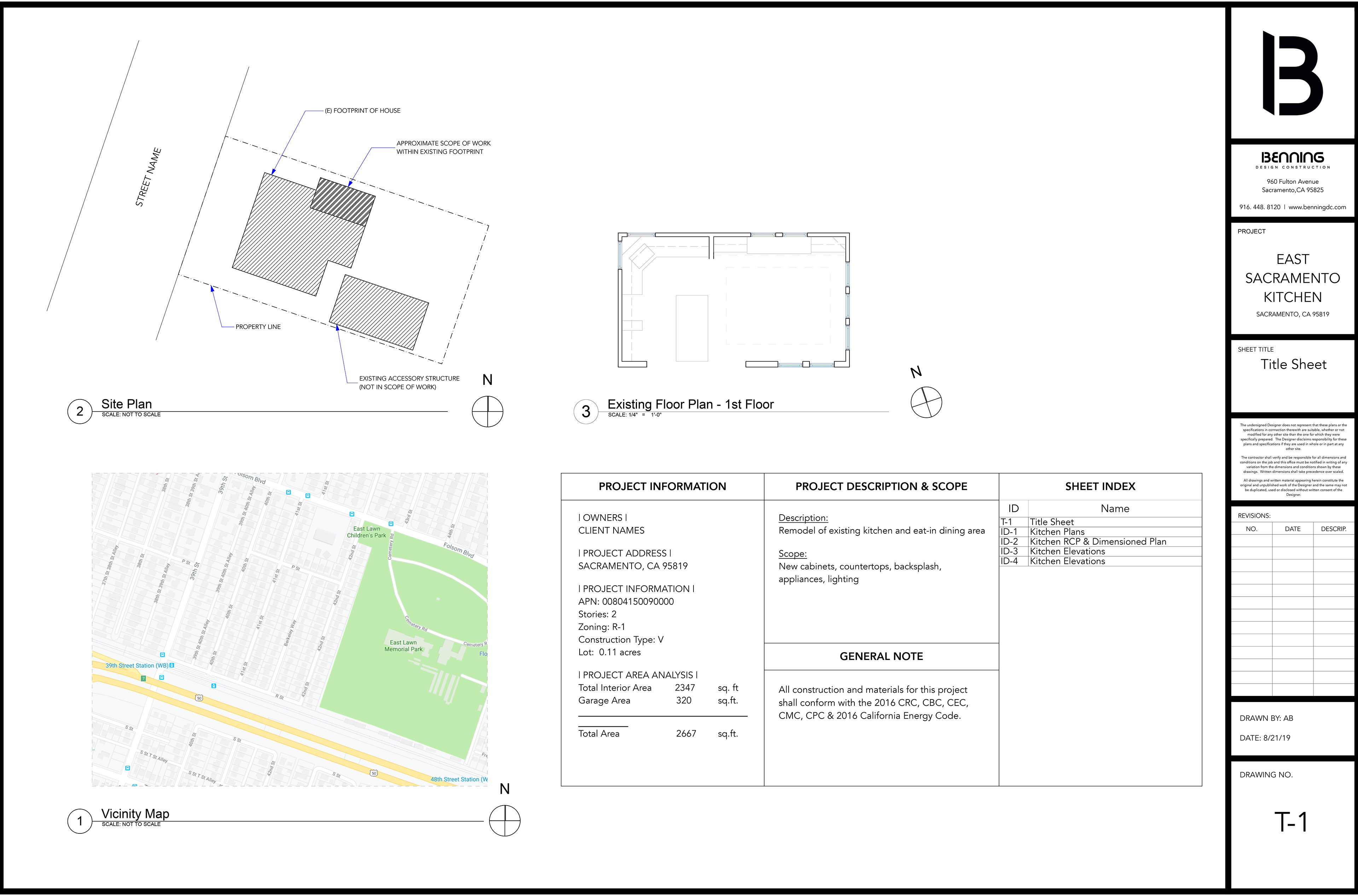The height and width of the screenshot is (896, 1358).
Task: Click the GENERAL NOTE header
Action: (881, 656)
